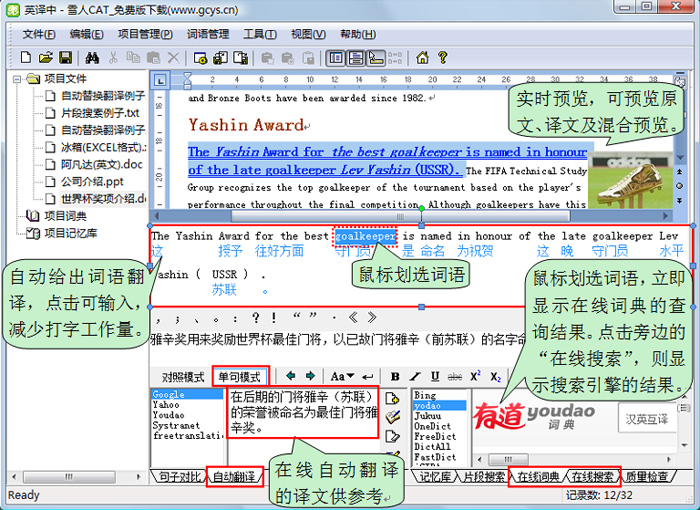The width and height of the screenshot is (700, 510).
Task: Open help via question mark icon
Action: (x=440, y=58)
